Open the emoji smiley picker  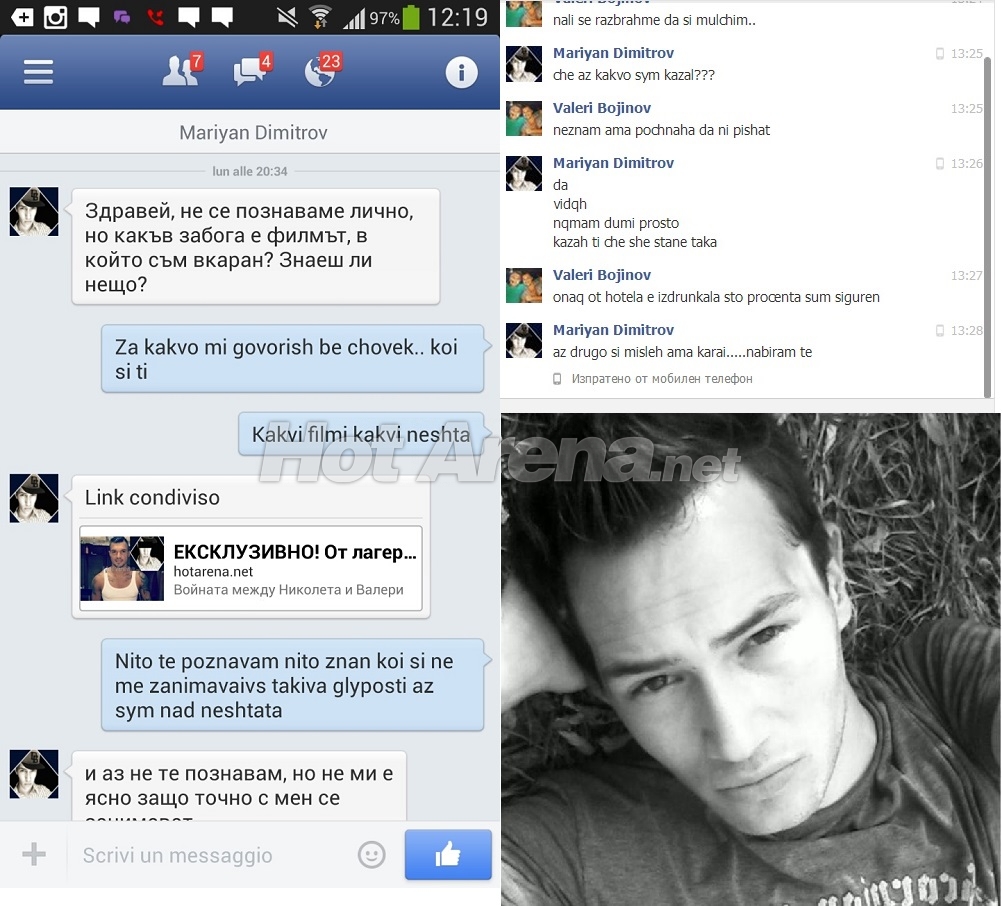click(371, 854)
